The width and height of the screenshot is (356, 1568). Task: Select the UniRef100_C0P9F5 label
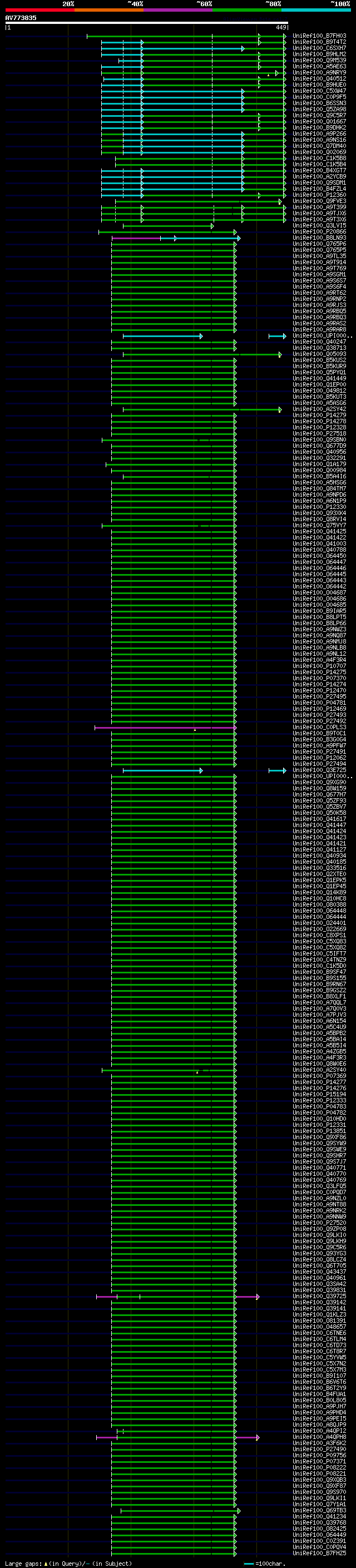(x=319, y=97)
